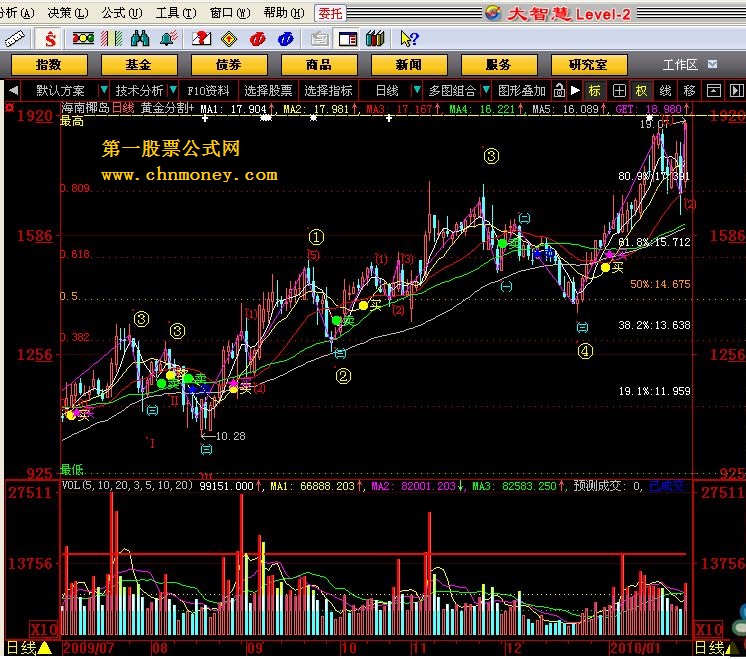This screenshot has height=659, width=746.
Task: Click the 委托 order button
Action: pyautogui.click(x=330, y=13)
